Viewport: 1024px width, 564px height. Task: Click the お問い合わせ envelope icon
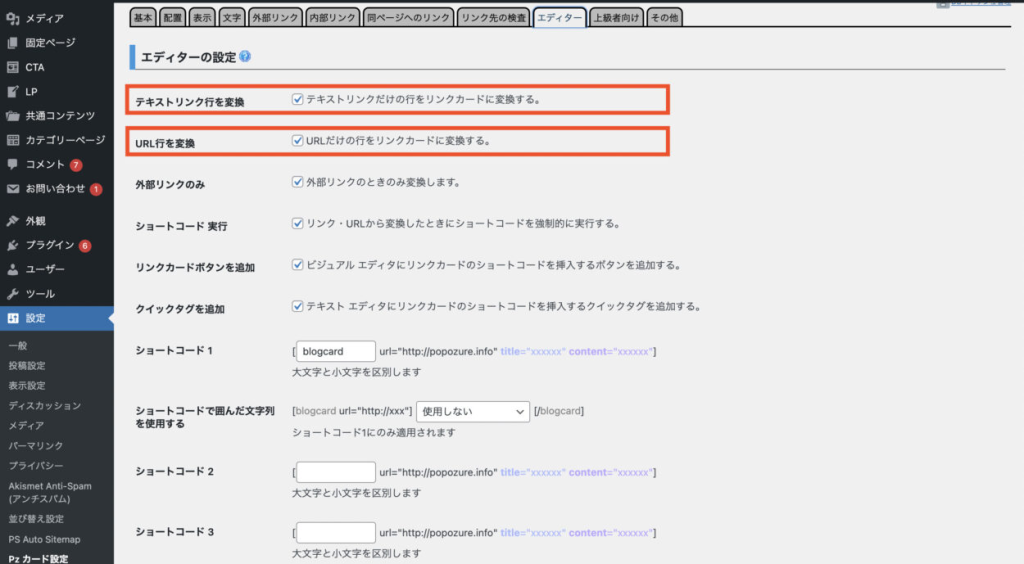pyautogui.click(x=12, y=188)
